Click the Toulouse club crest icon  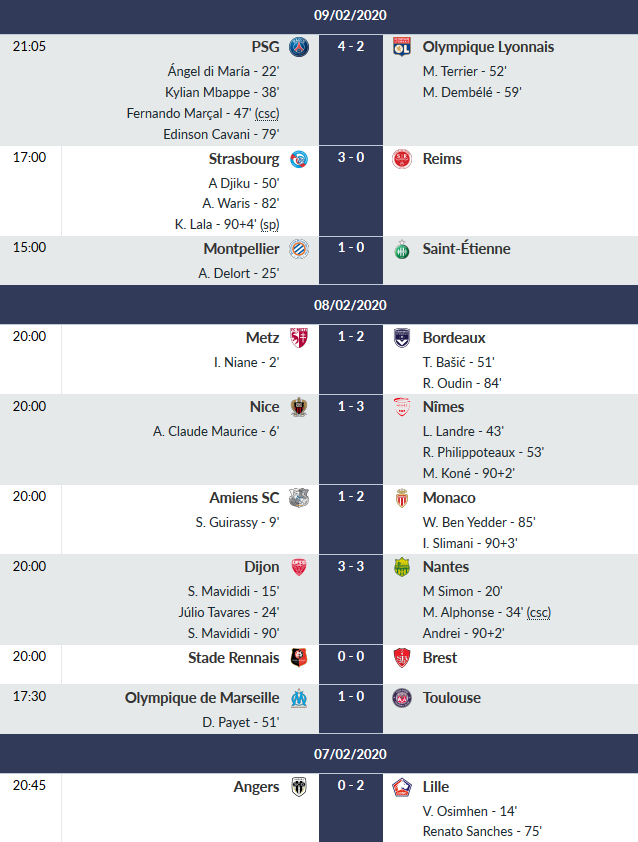(x=402, y=698)
